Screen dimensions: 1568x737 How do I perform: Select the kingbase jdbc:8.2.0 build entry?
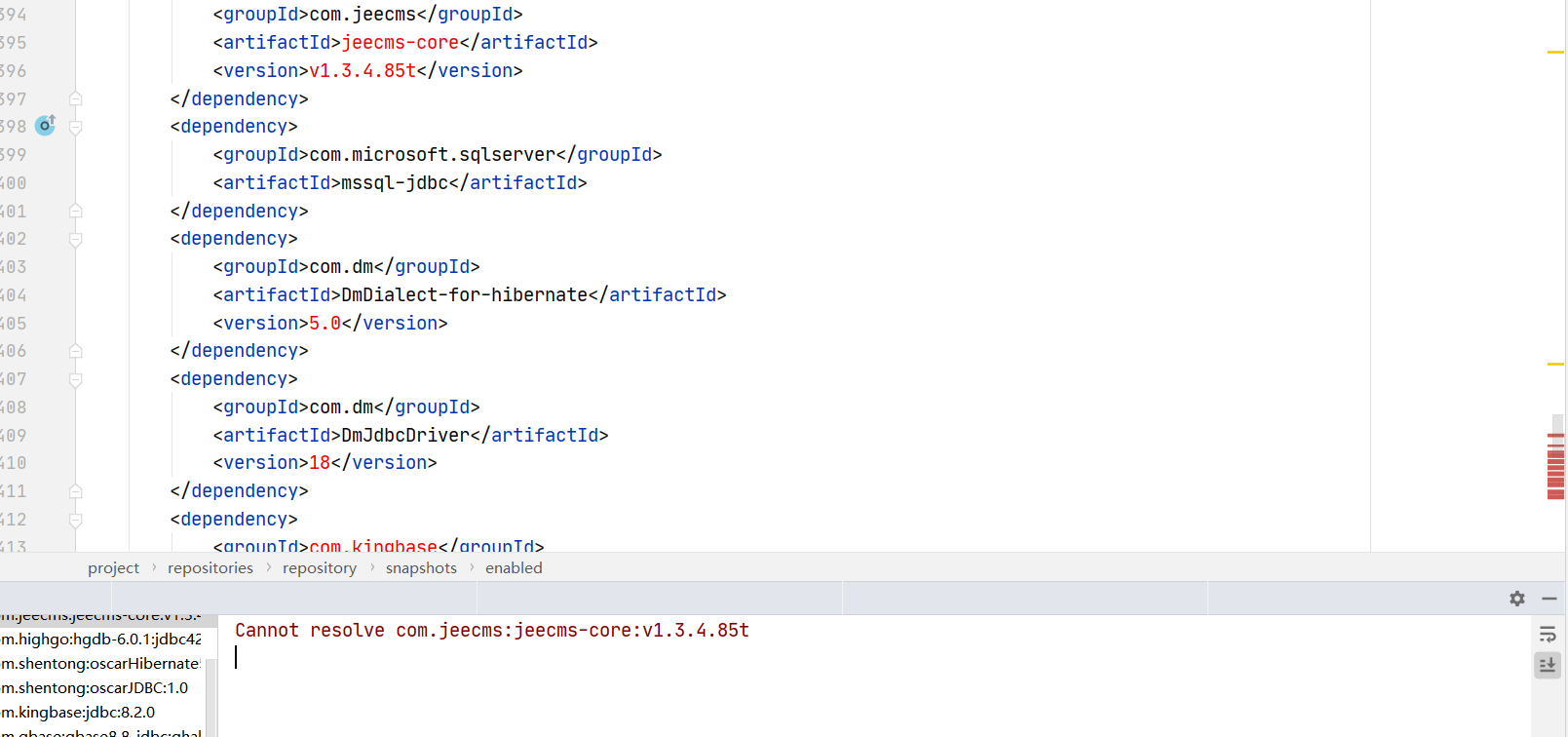tap(78, 713)
